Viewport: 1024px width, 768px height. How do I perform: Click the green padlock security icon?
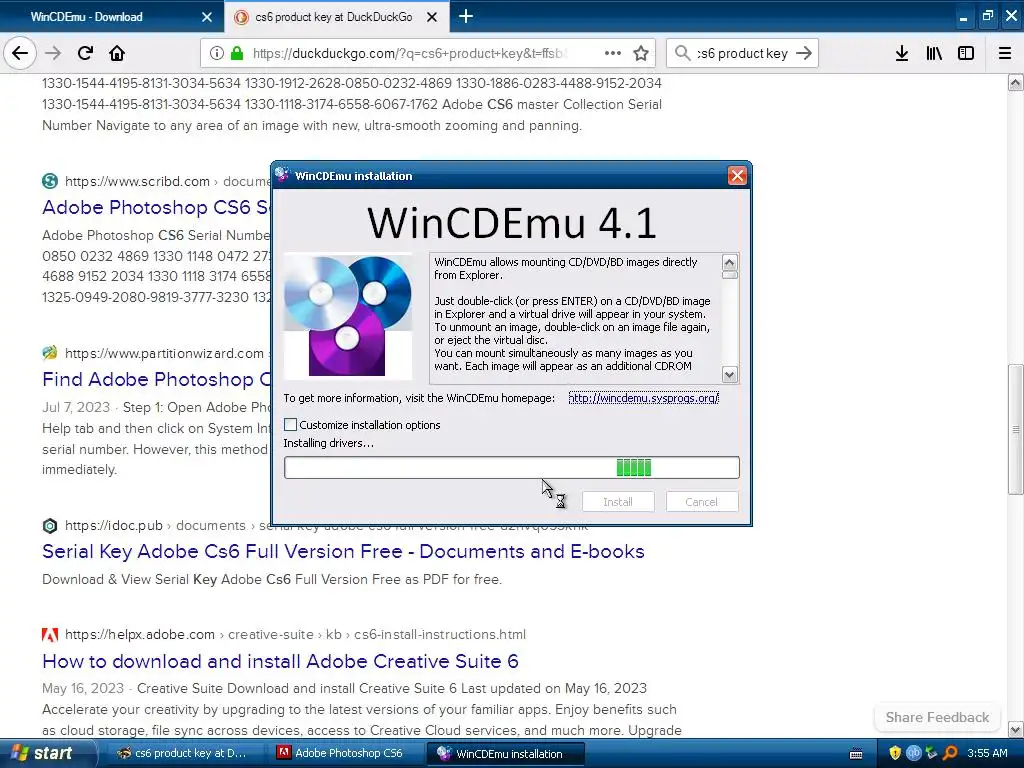coord(237,53)
